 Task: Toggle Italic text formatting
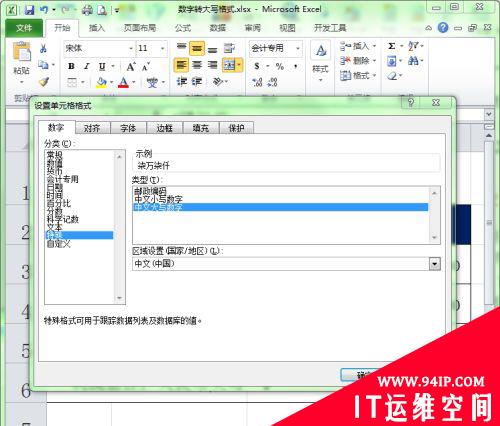pos(87,66)
